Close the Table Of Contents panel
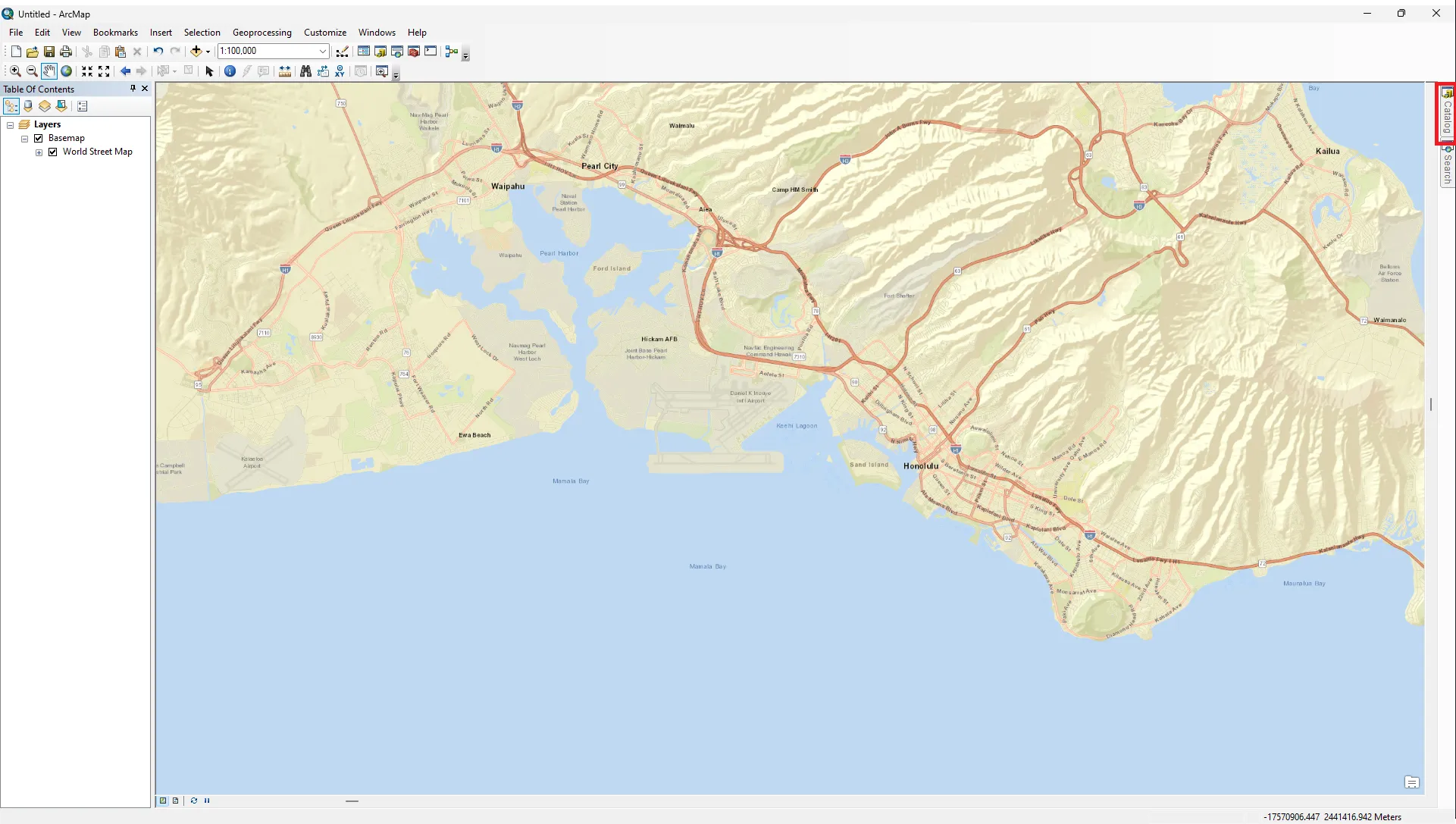The image size is (1456, 824). 145,89
